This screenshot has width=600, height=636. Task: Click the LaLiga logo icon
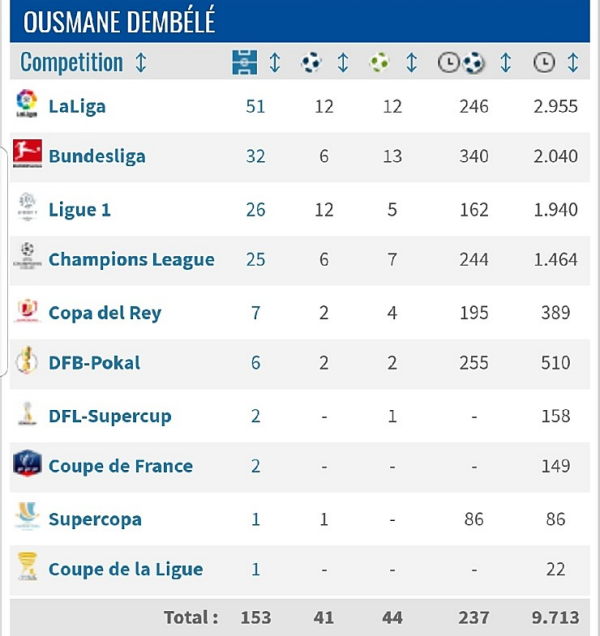(x=27, y=104)
